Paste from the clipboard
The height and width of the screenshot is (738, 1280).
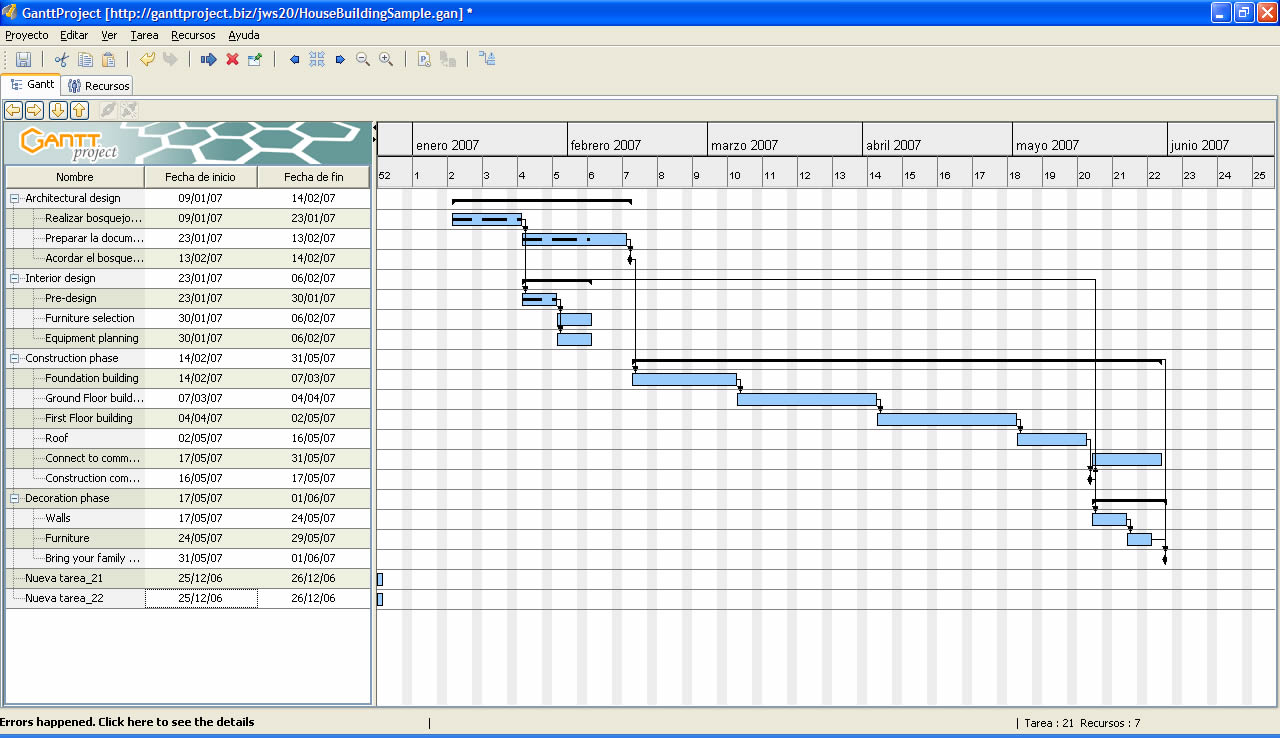(x=110, y=59)
